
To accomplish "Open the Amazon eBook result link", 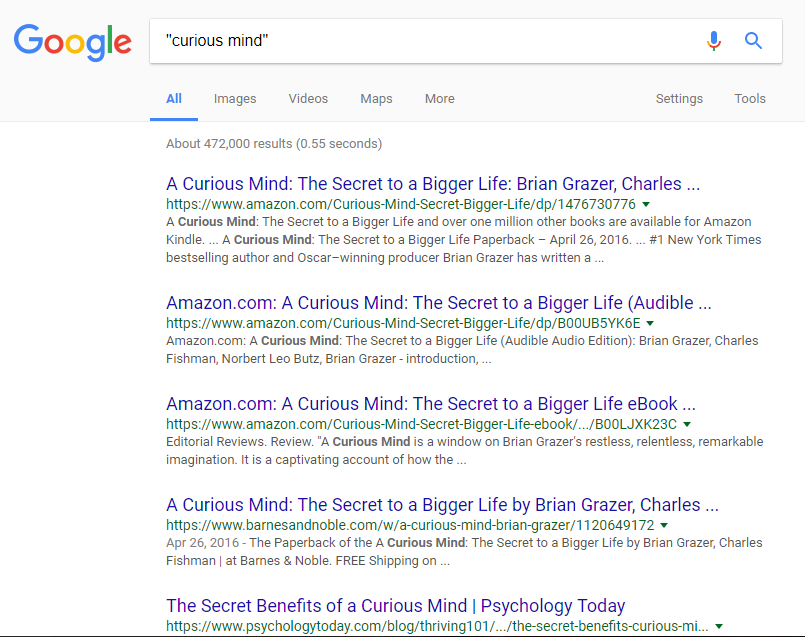I will [431, 404].
